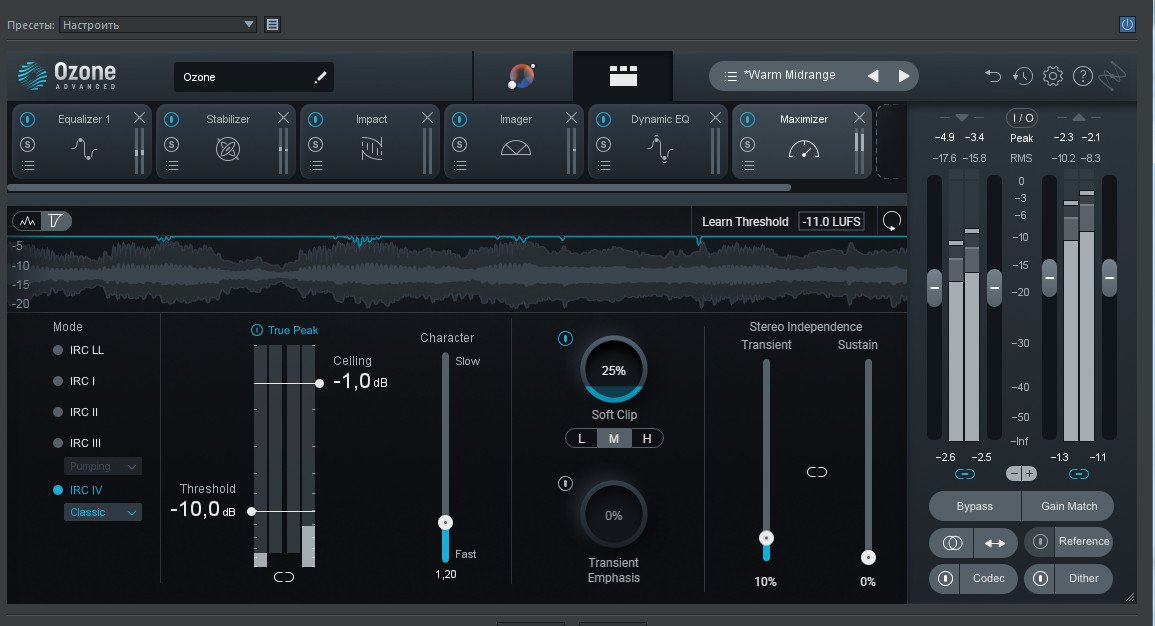This screenshot has width=1155, height=626.
Task: Open the Master Assistant orb icon
Action: (522, 76)
